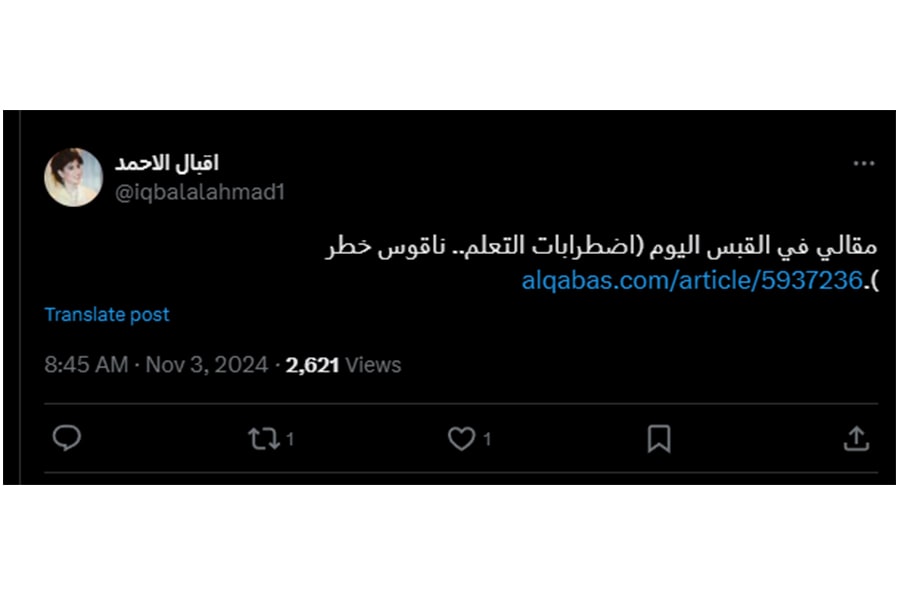The height and width of the screenshot is (600, 900).
Task: Click the word Views beside 2,621
Action: (x=373, y=365)
